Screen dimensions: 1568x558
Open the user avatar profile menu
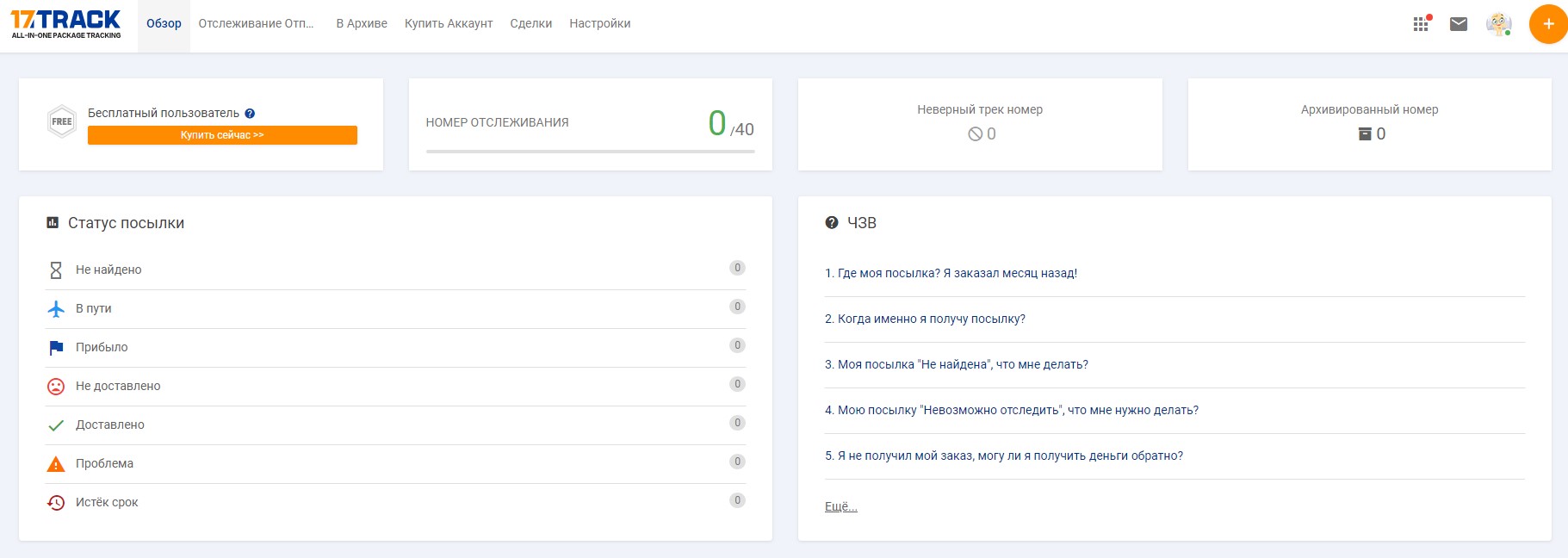coord(1499,24)
